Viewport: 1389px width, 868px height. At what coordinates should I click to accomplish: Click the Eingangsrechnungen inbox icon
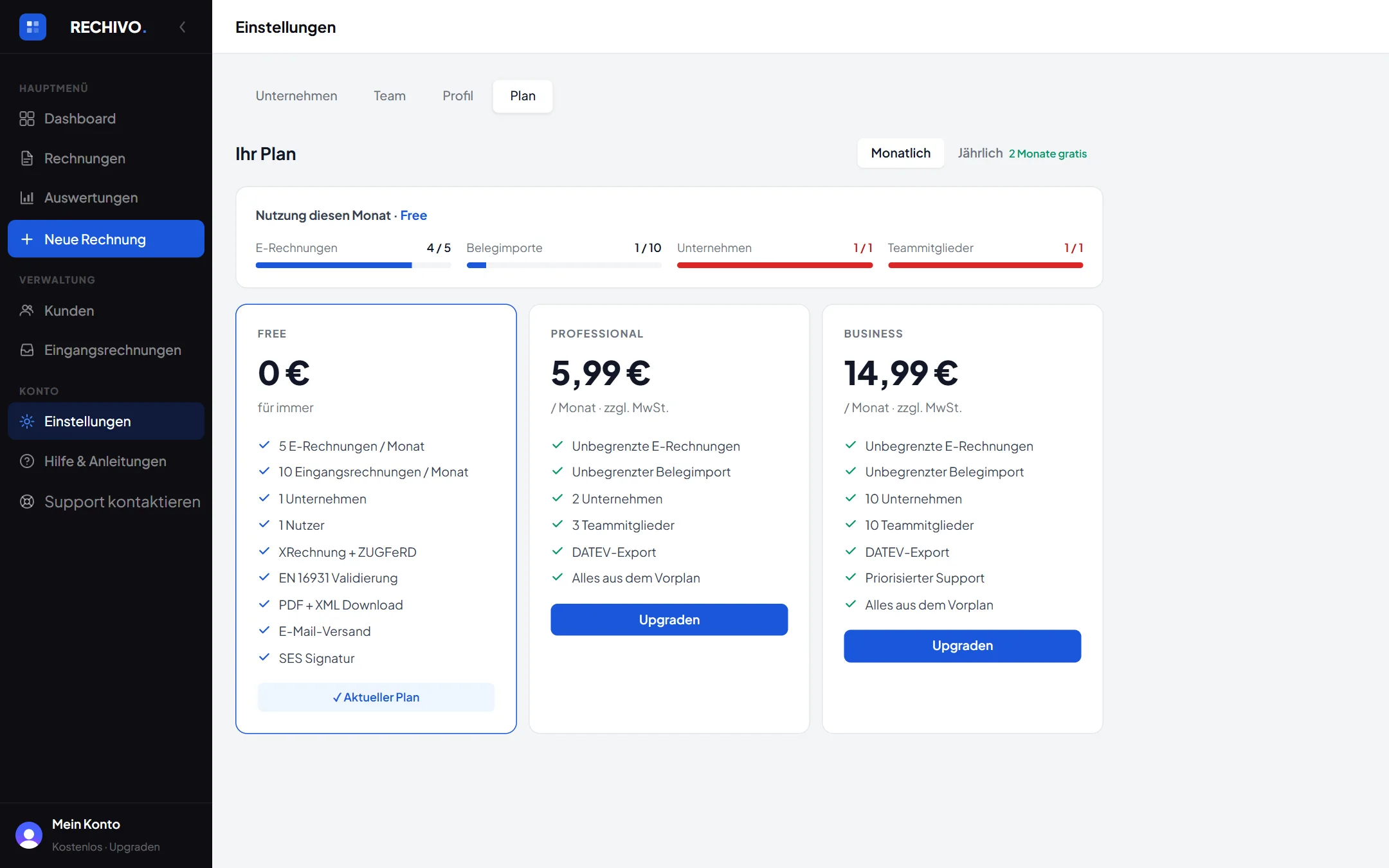(x=27, y=350)
